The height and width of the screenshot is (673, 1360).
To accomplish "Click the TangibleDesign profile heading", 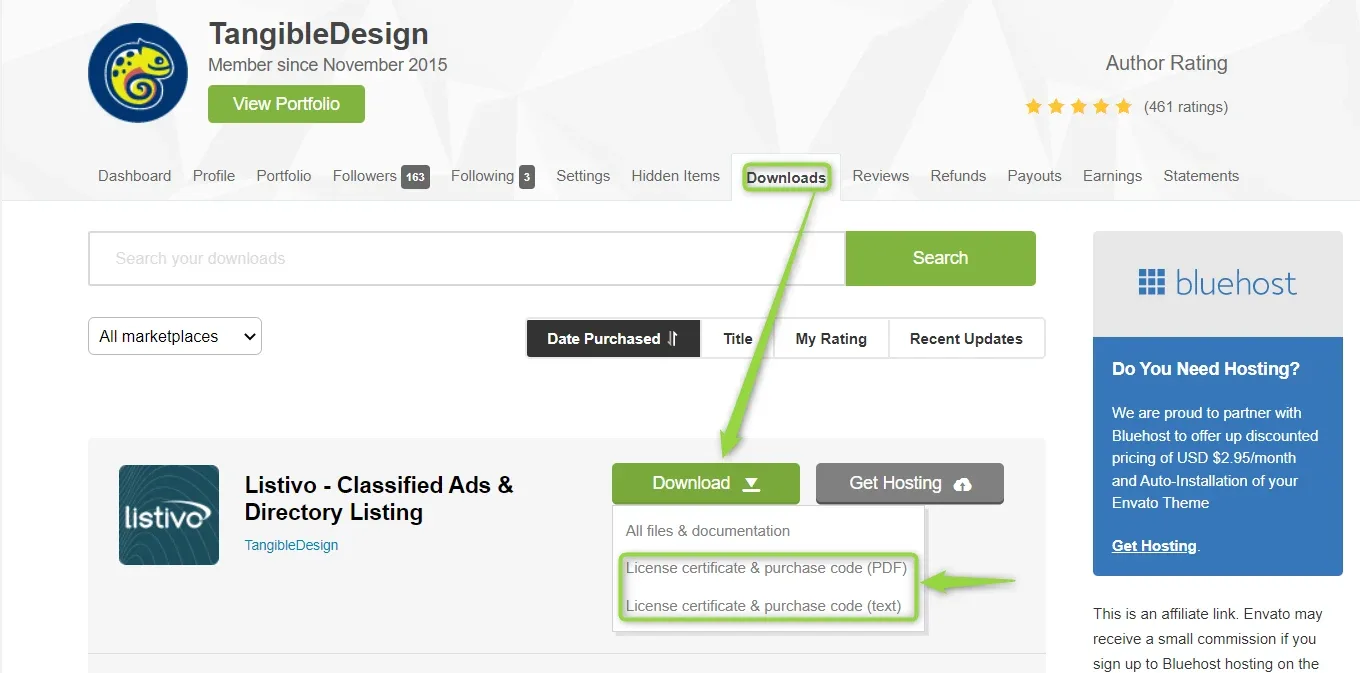I will point(318,34).
